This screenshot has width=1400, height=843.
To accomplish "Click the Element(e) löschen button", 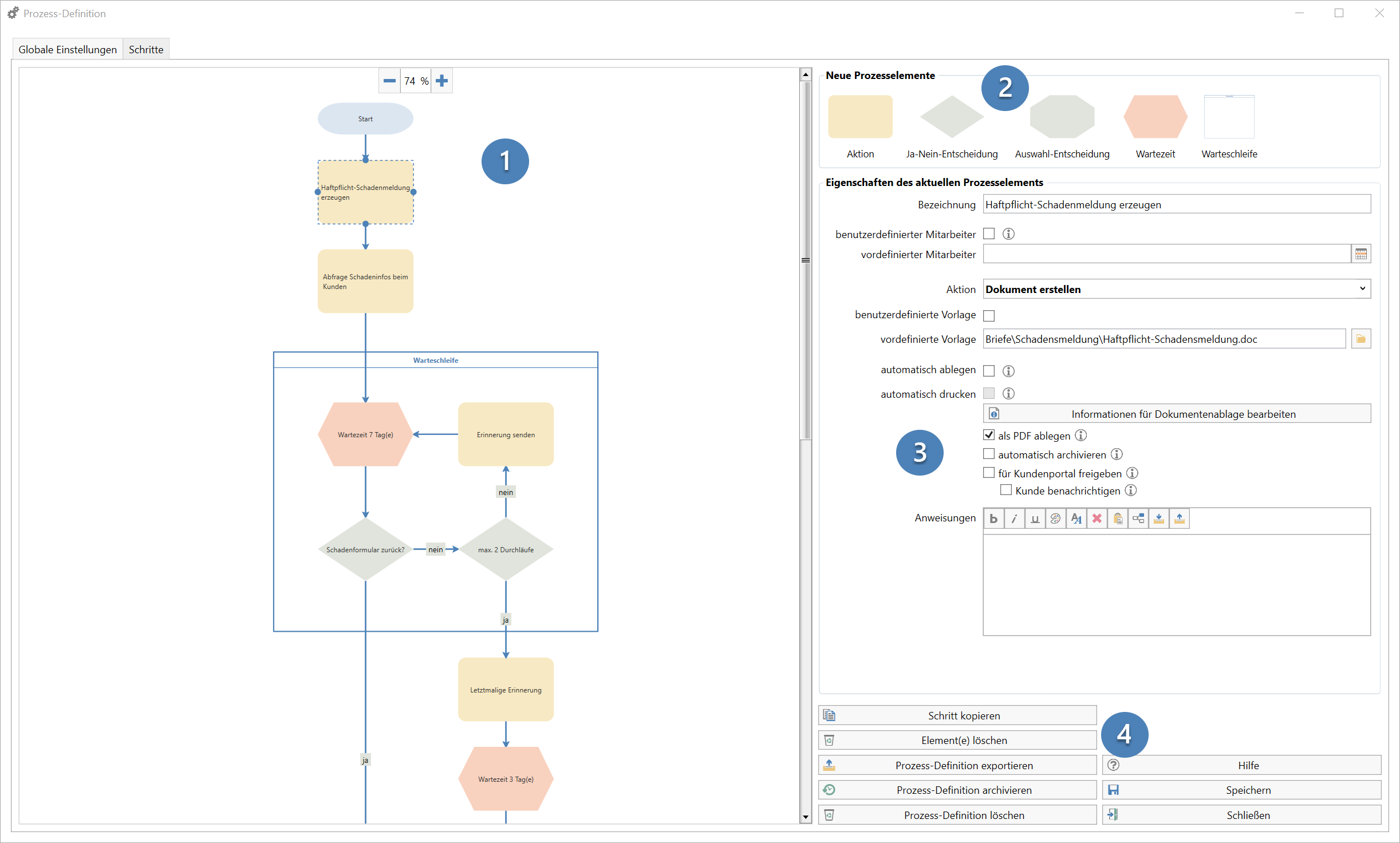I will 957,740.
